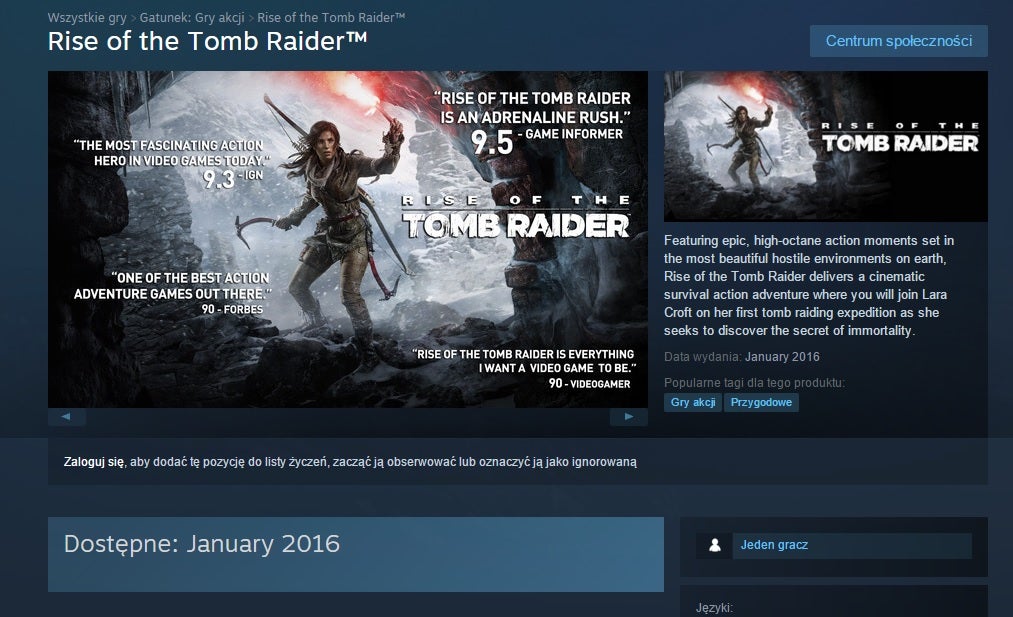Click the Popularne tagi dla tego produktu label
Viewport: 1013px width, 617px height.
754,382
